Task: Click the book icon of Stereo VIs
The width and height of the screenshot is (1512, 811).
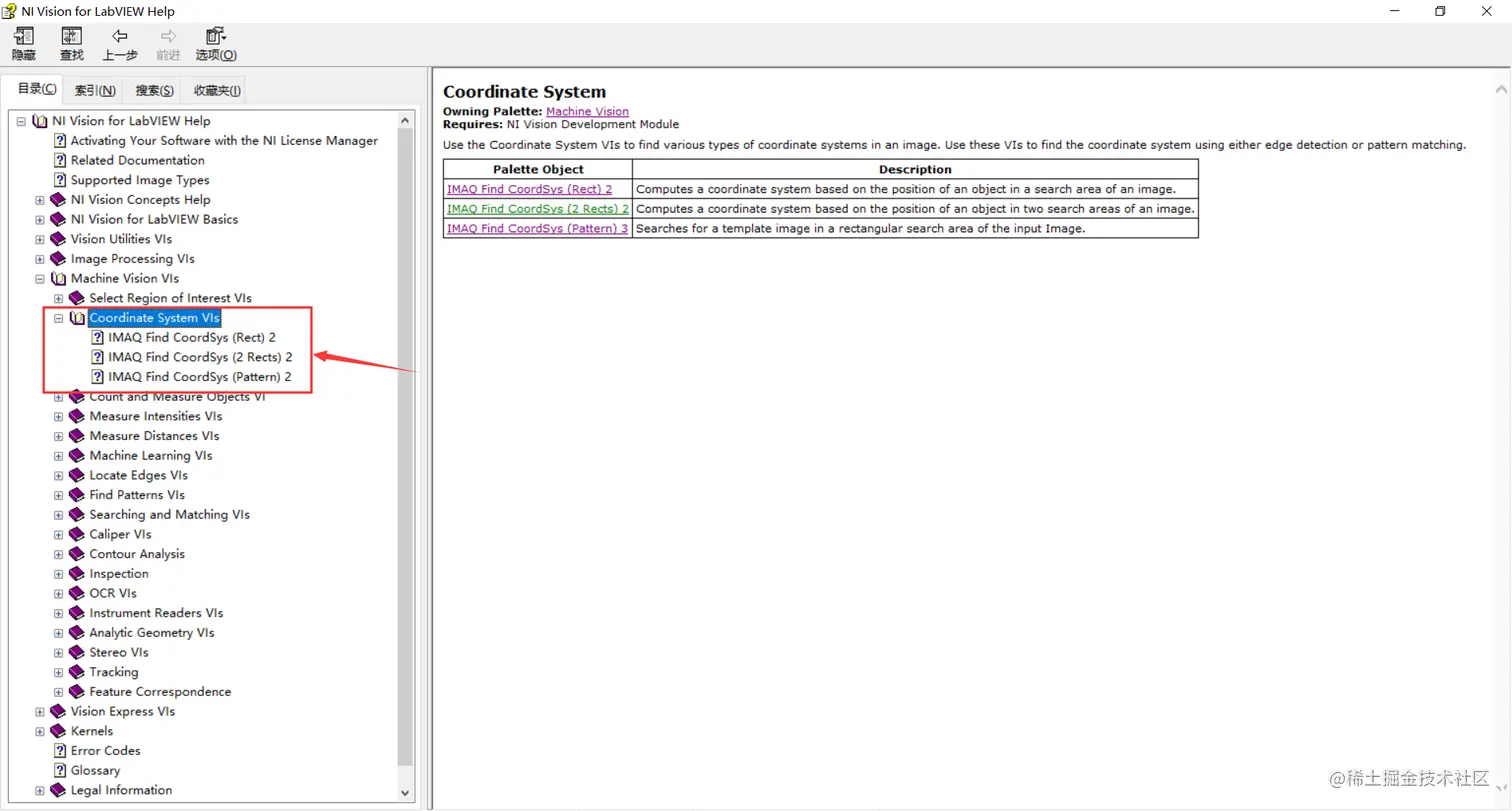Action: [x=77, y=653]
